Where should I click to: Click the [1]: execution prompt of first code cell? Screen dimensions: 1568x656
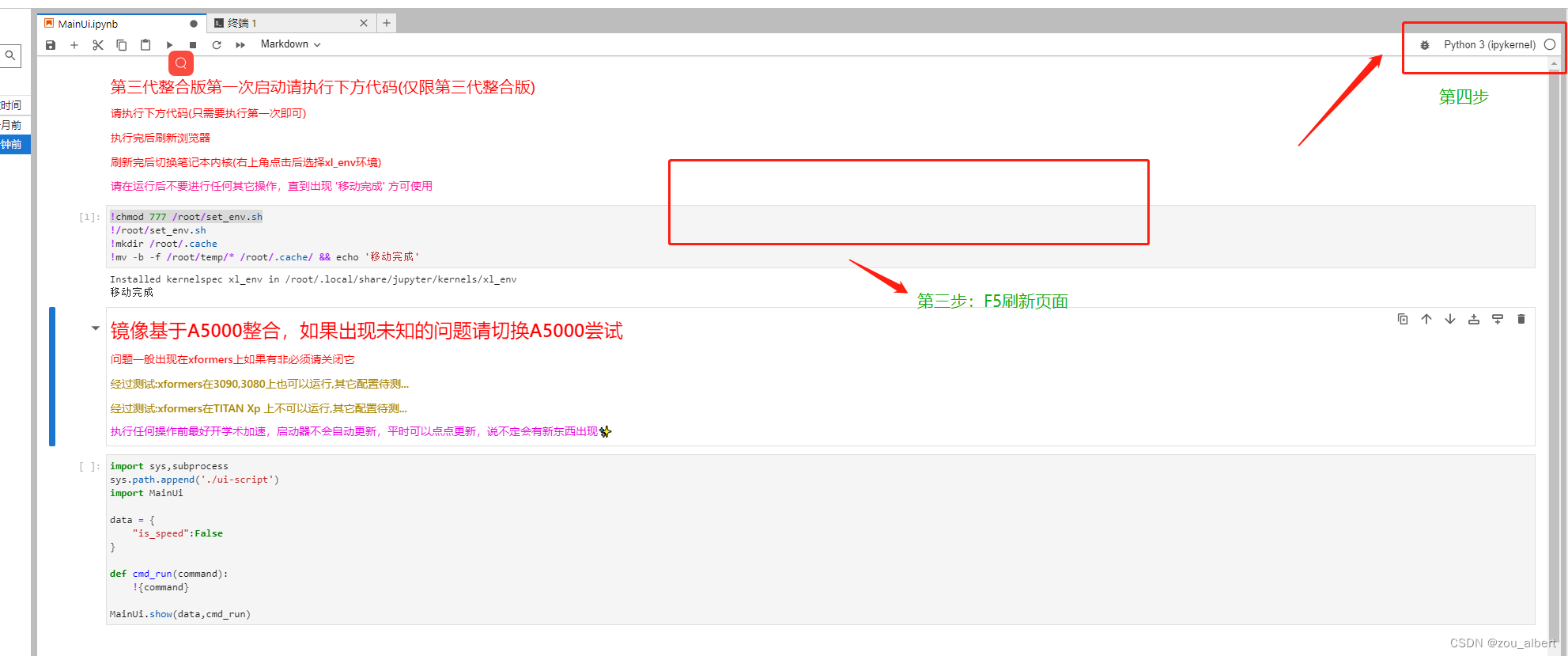[x=89, y=217]
